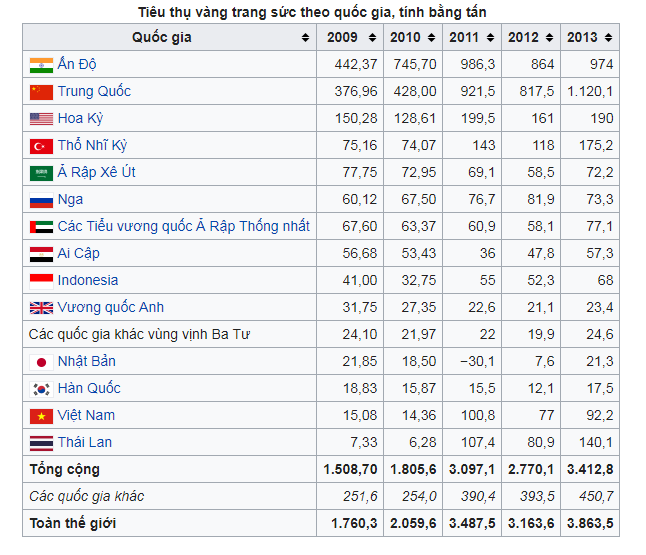Image resolution: width=646 pixels, height=555 pixels.
Task: Click the United States flag icon
Action: [x=41, y=119]
